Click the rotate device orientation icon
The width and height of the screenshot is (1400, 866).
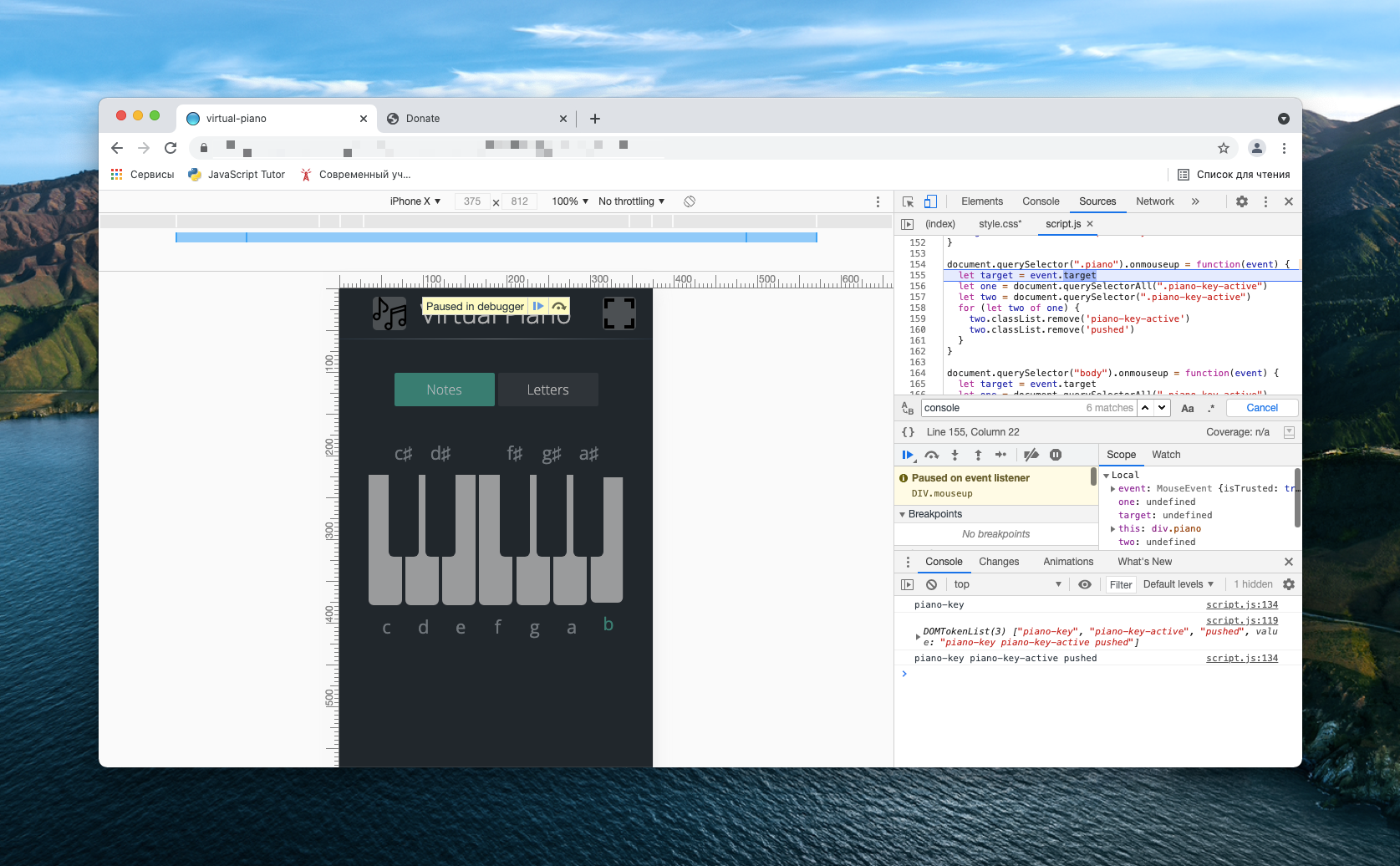tap(690, 201)
